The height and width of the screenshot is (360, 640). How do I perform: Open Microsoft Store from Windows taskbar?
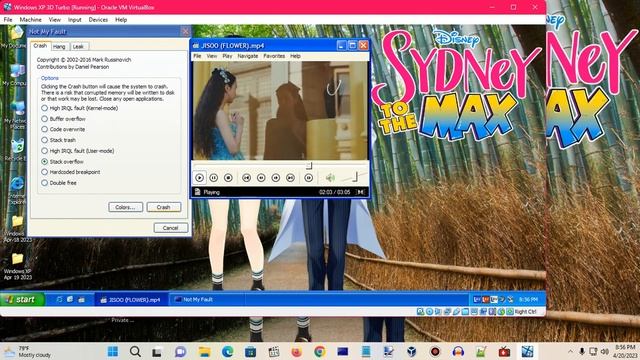[x=250, y=351]
